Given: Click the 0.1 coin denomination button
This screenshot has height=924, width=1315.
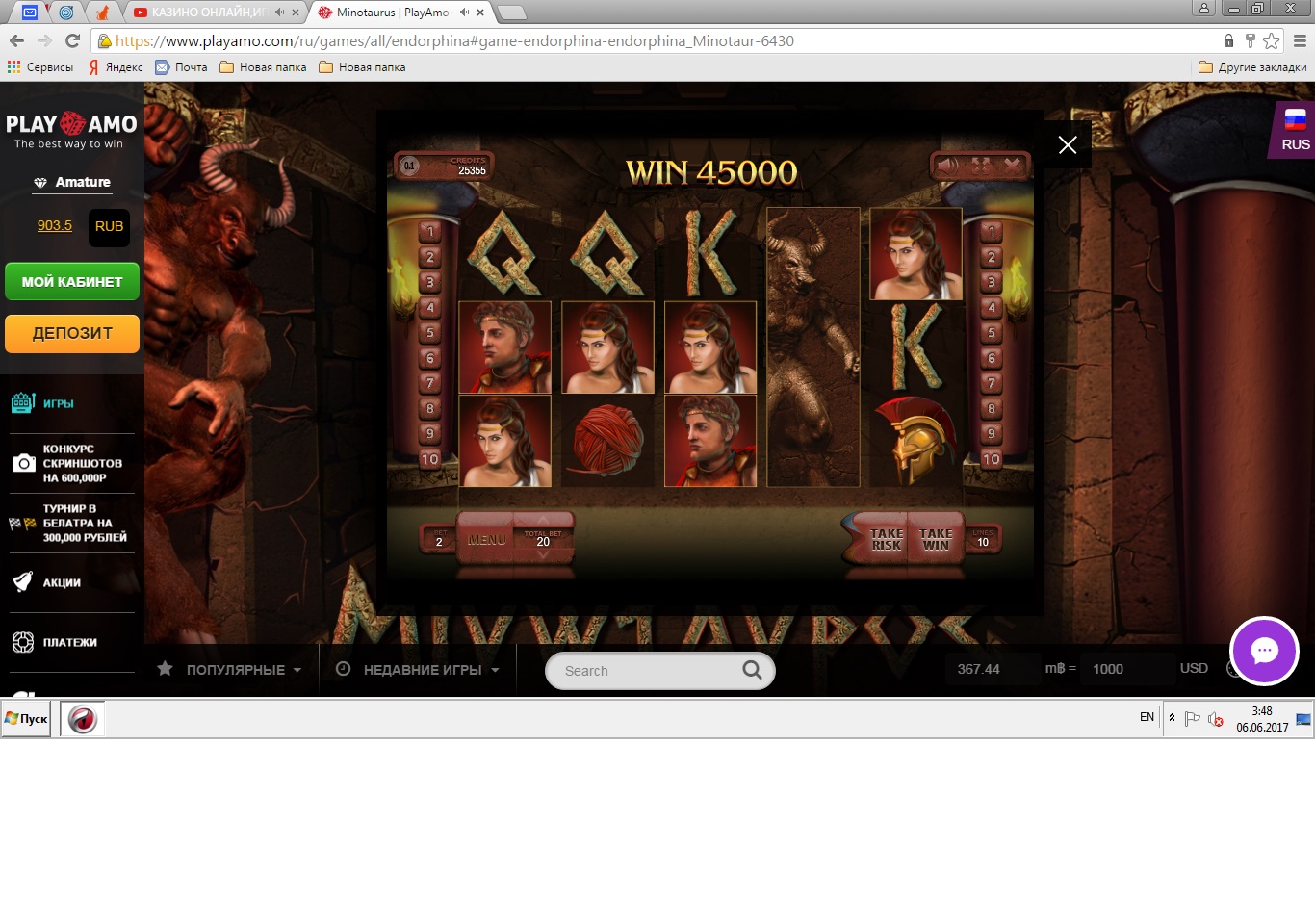Looking at the screenshot, I should pos(409,166).
